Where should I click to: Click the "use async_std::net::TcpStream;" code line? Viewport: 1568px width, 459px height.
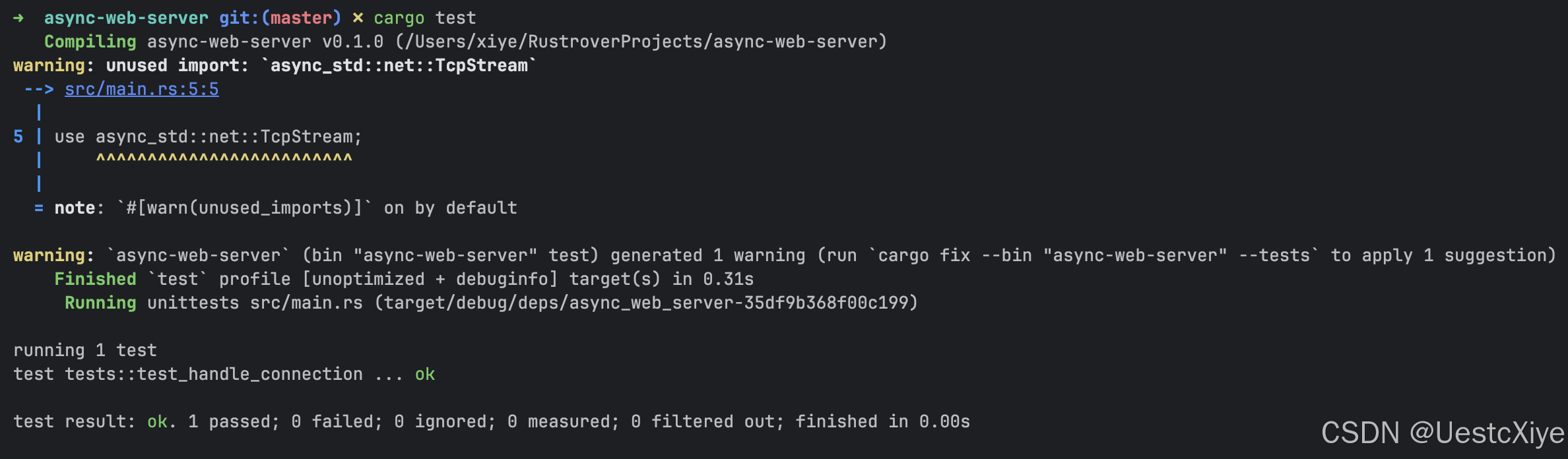tap(209, 137)
